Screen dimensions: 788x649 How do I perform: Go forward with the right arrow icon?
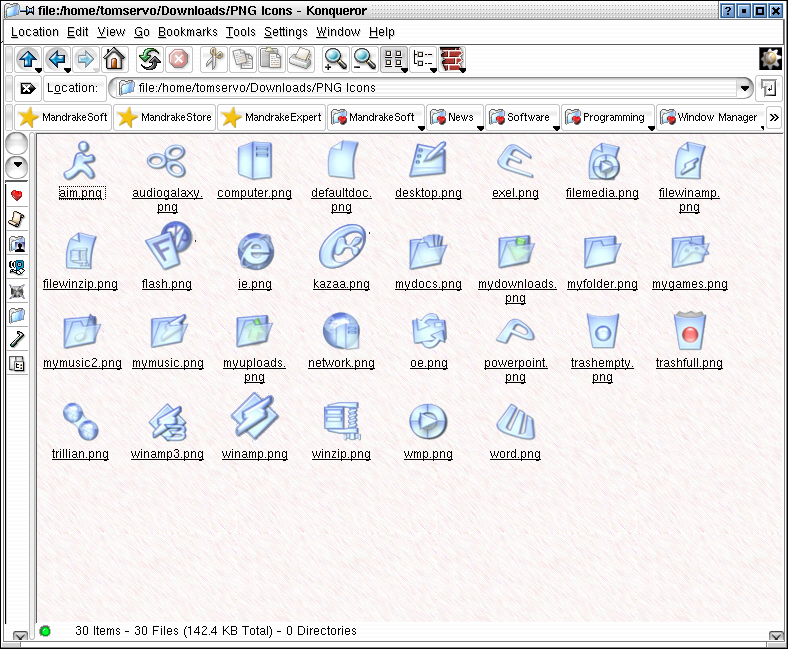coord(85,59)
